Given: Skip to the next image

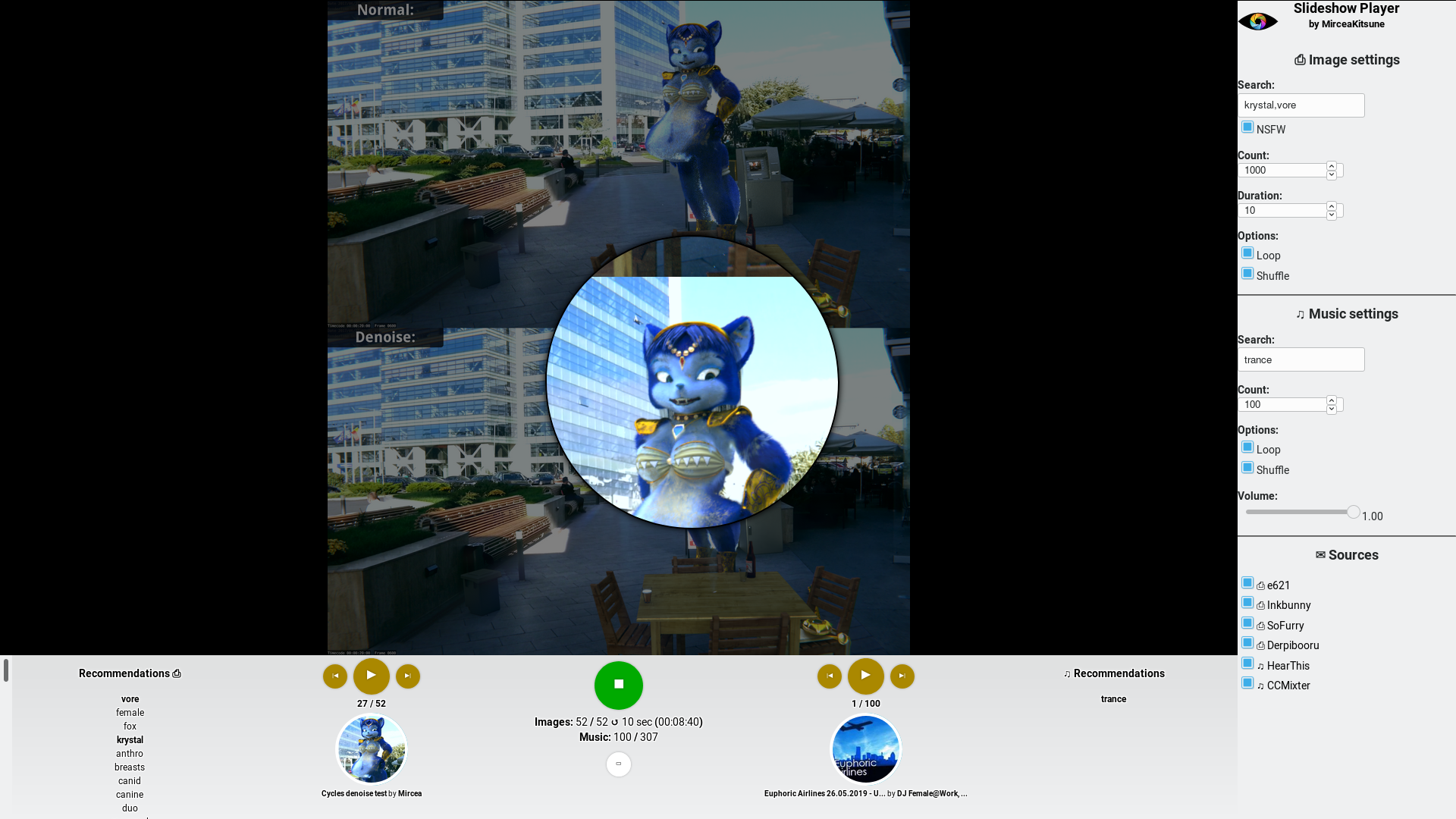Looking at the screenshot, I should pyautogui.click(x=408, y=676).
